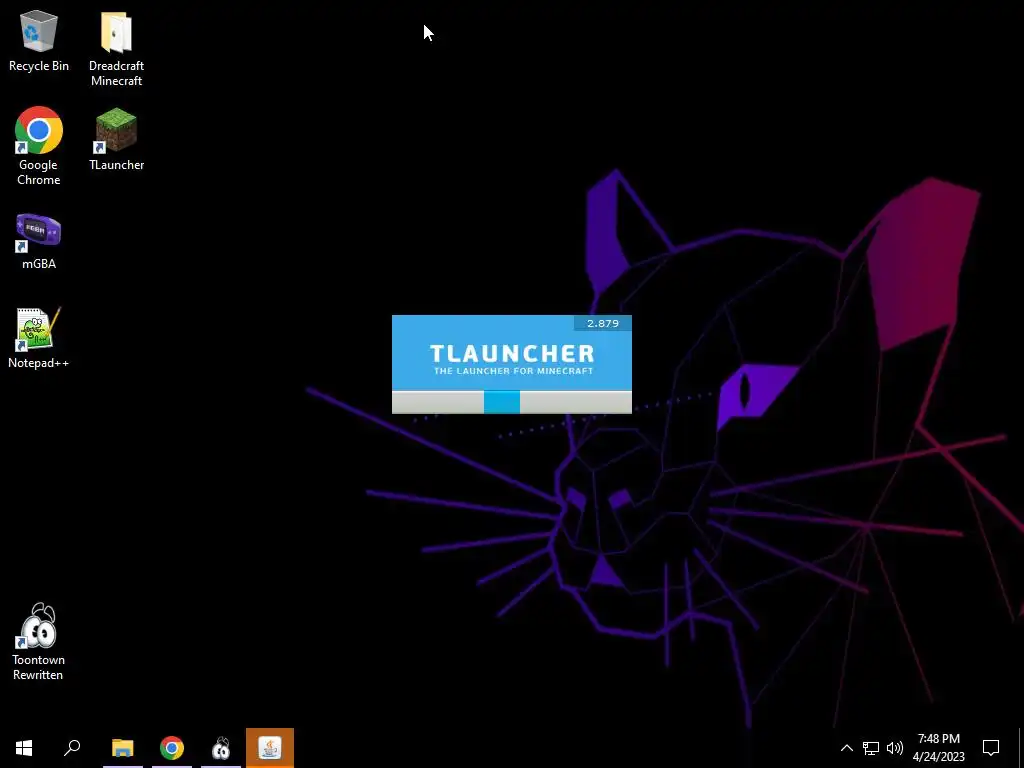Switch to Chrome in the taskbar
This screenshot has height=768, width=1024.
[172, 748]
